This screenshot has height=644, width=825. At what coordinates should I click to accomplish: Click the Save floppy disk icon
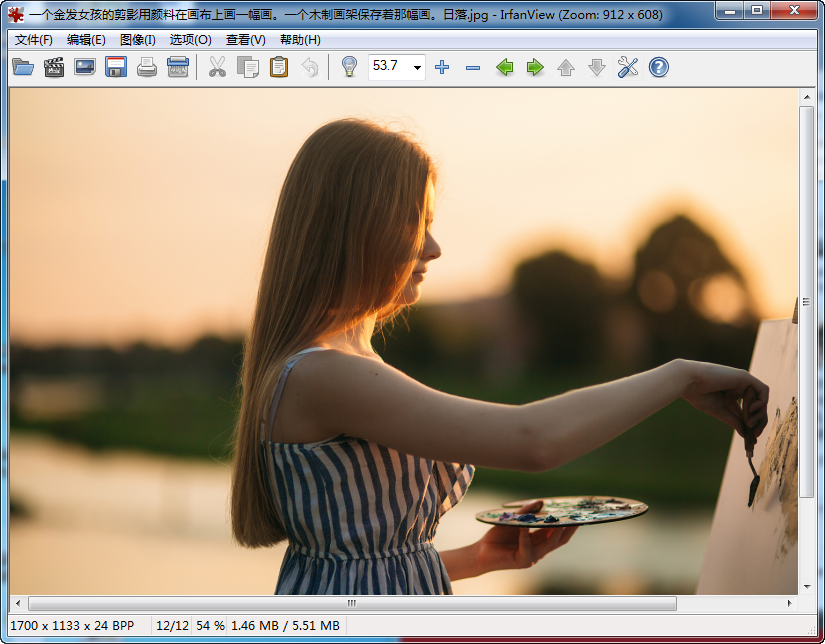pos(116,67)
